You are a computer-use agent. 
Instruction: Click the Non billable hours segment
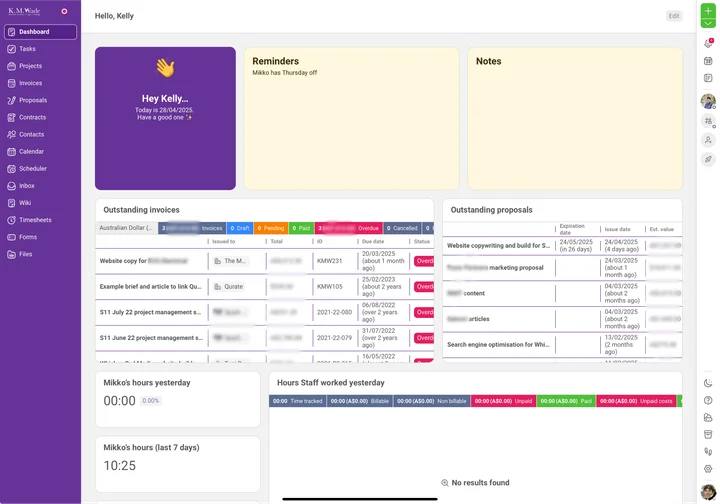tap(432, 401)
